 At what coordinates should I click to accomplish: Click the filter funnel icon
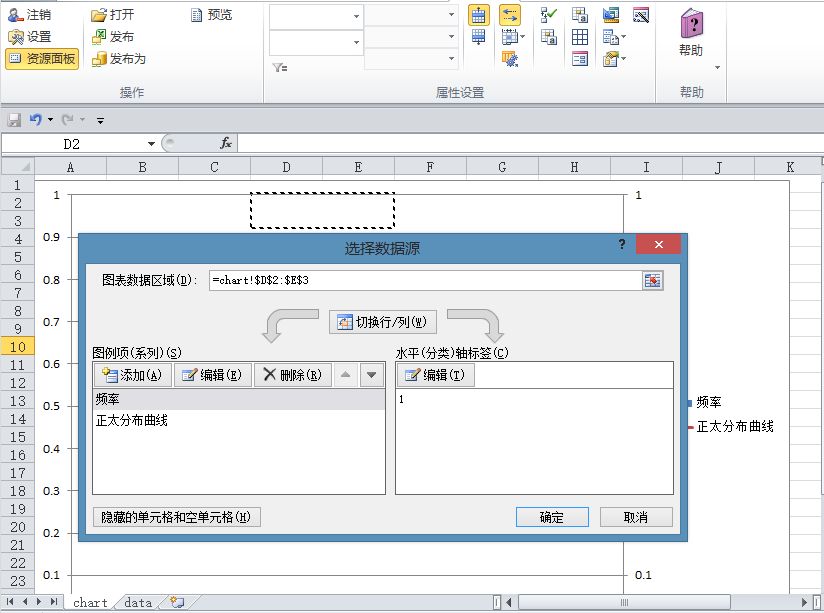click(280, 67)
